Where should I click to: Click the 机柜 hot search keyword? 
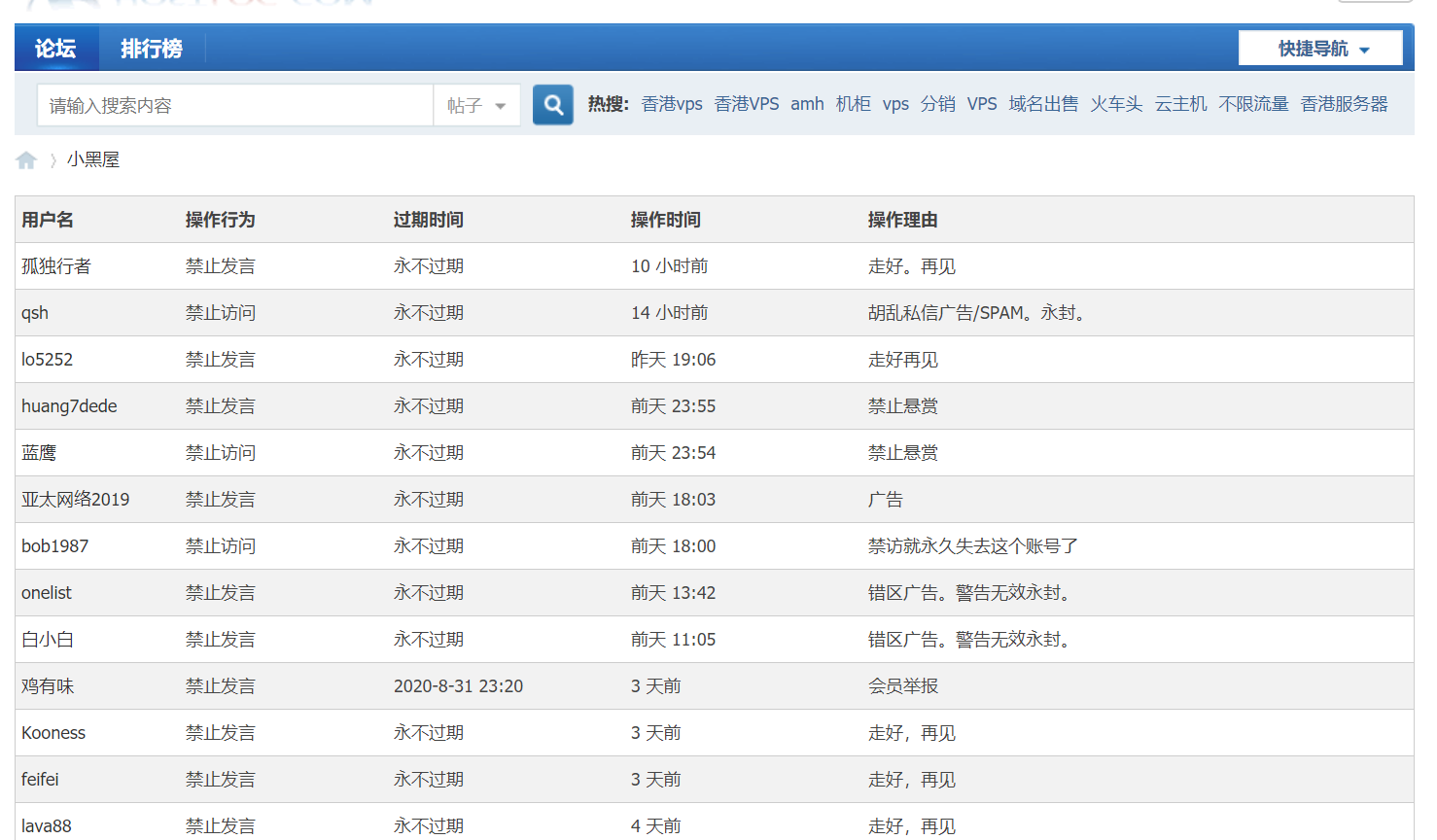(x=853, y=104)
